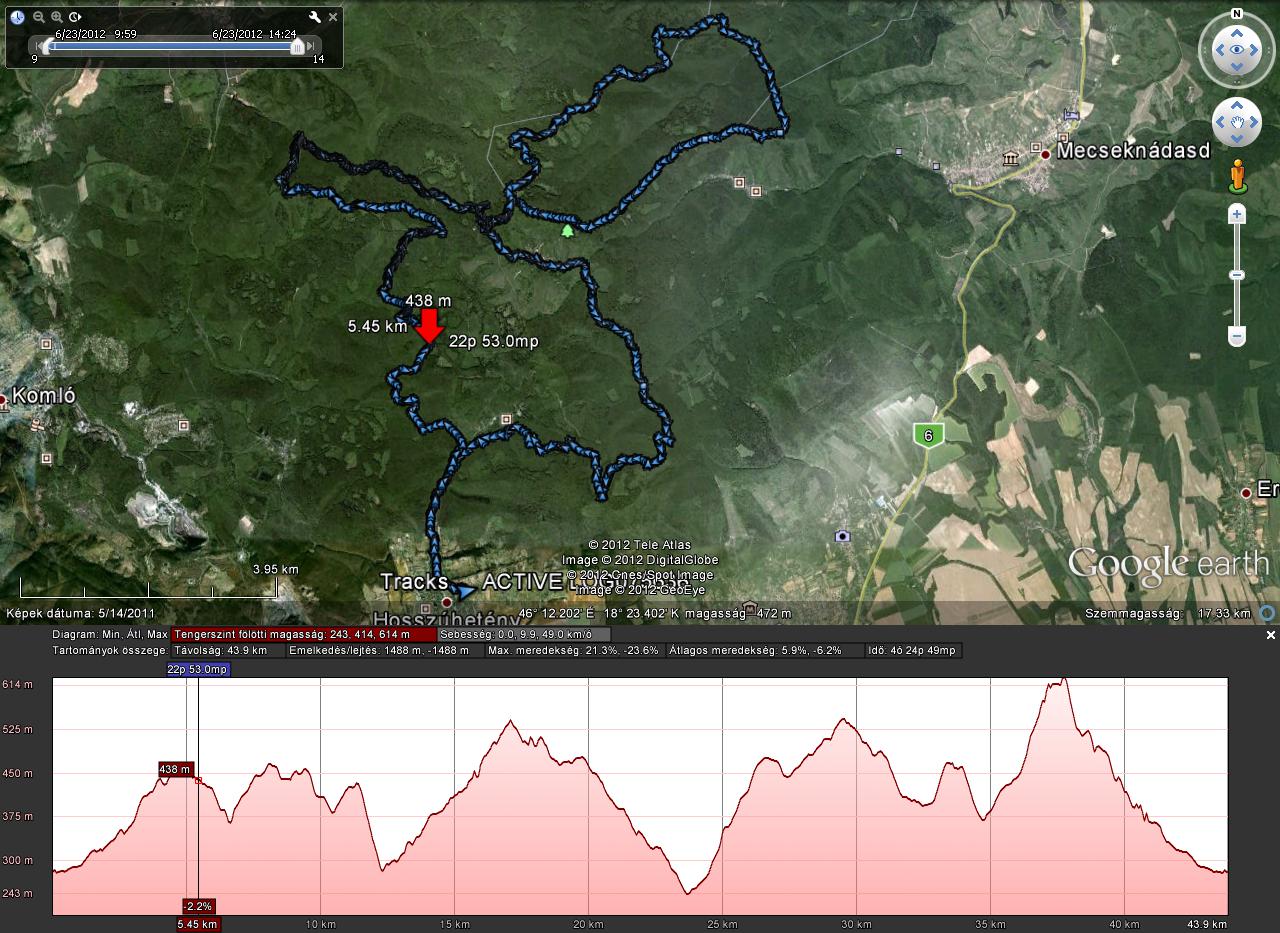Click the 22p 53.0mp profile cursor tag
This screenshot has height=933, width=1280.
click(198, 669)
